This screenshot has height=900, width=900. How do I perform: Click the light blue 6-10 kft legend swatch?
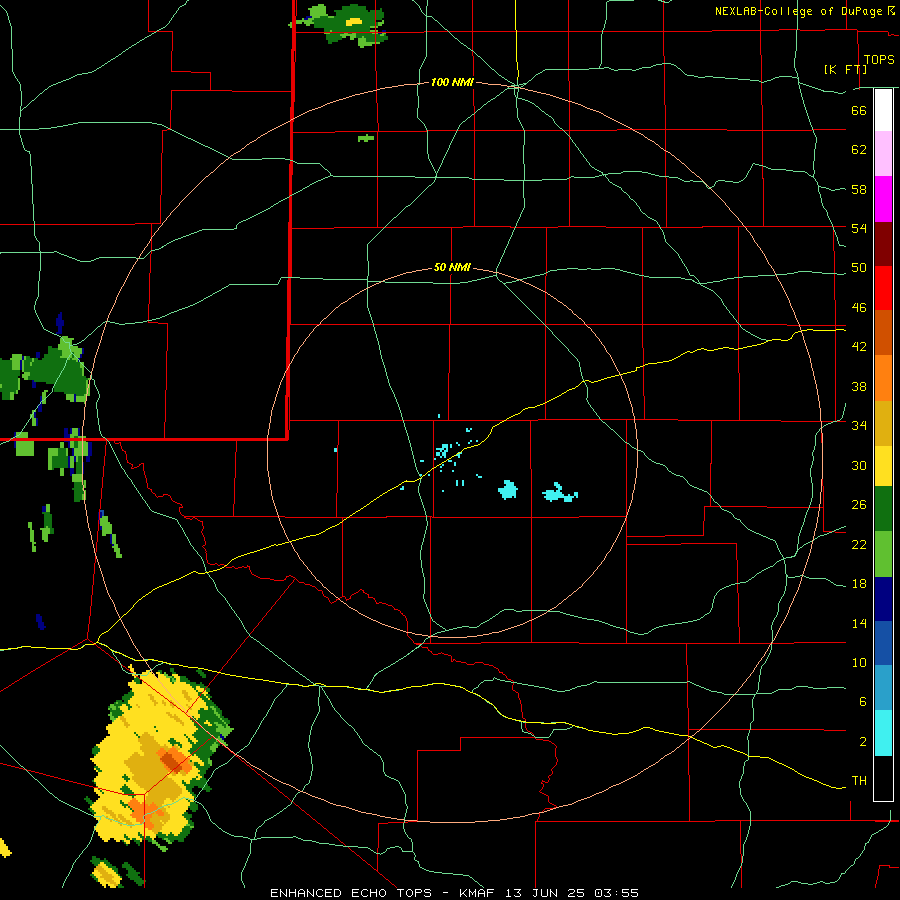pos(883,688)
